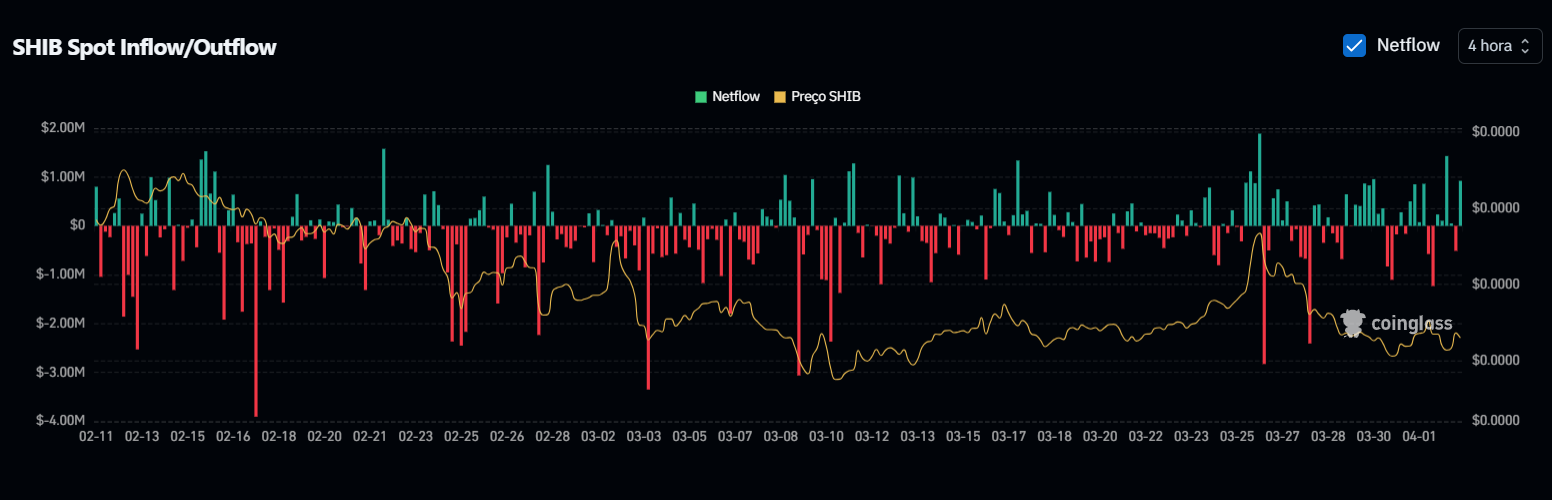Select the 04-01 date on x-axis

pos(1420,437)
